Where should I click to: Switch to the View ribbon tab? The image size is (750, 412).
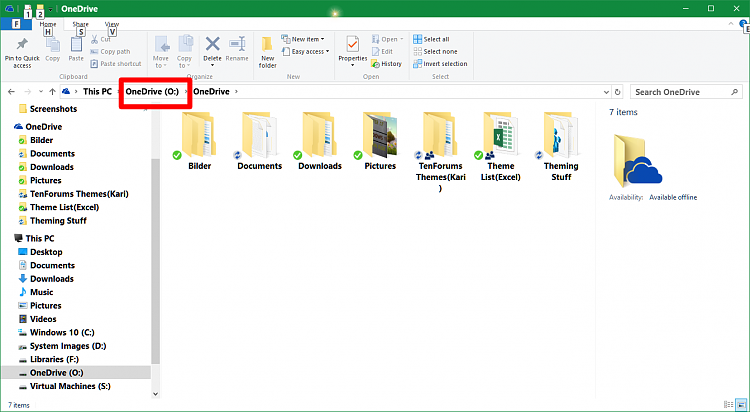click(111, 23)
